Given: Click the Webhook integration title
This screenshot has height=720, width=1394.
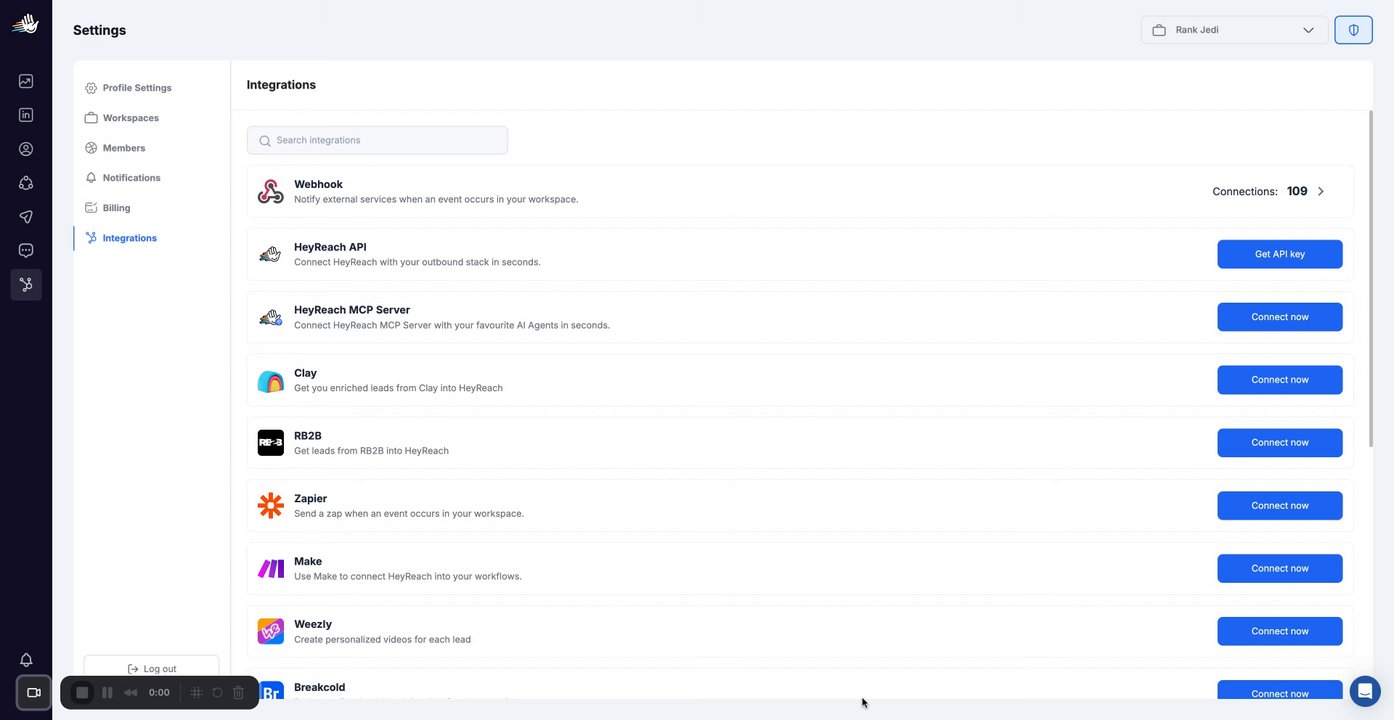Looking at the screenshot, I should point(318,184).
